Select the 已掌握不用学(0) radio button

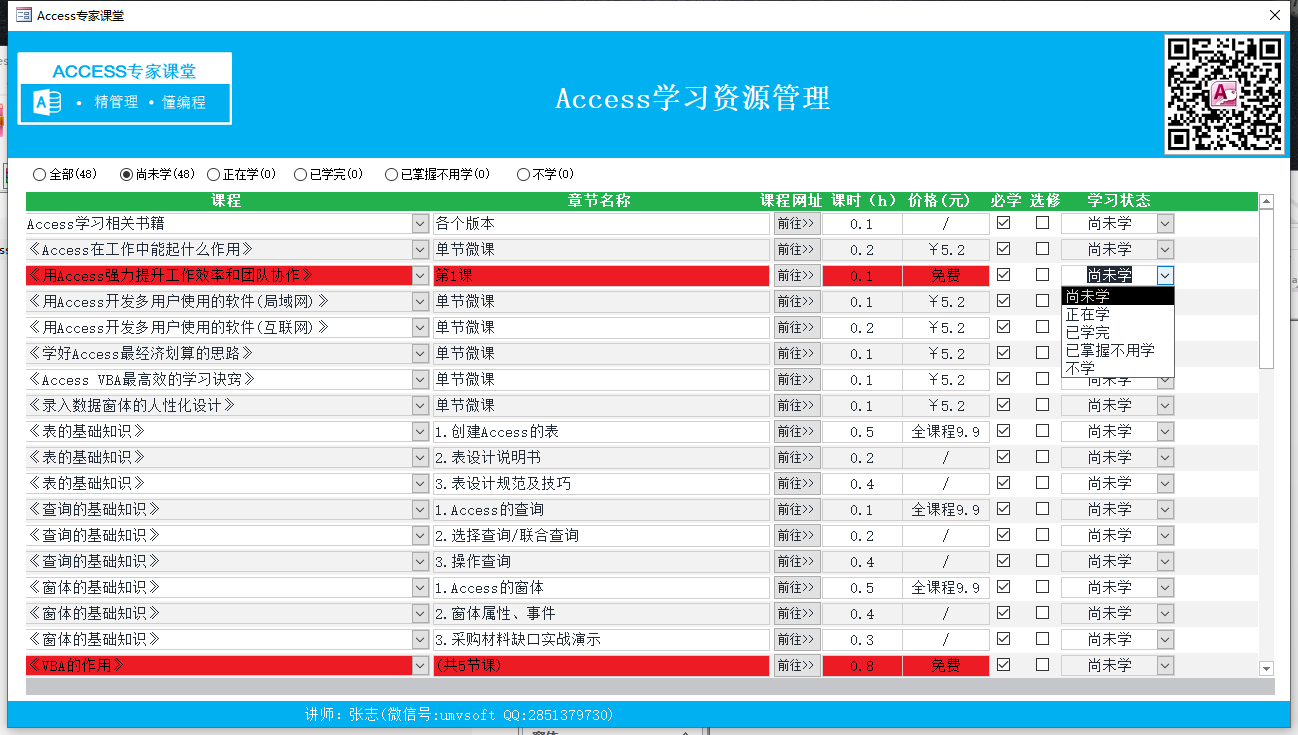[x=391, y=174]
